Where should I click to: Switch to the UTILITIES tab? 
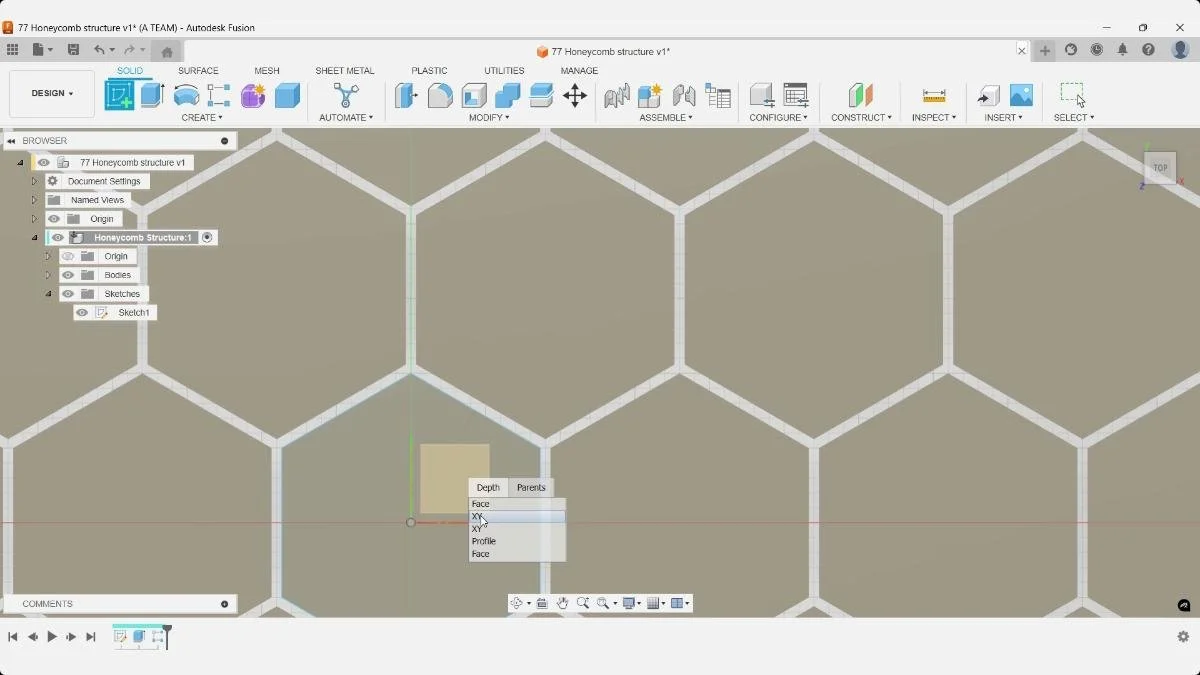(x=504, y=71)
